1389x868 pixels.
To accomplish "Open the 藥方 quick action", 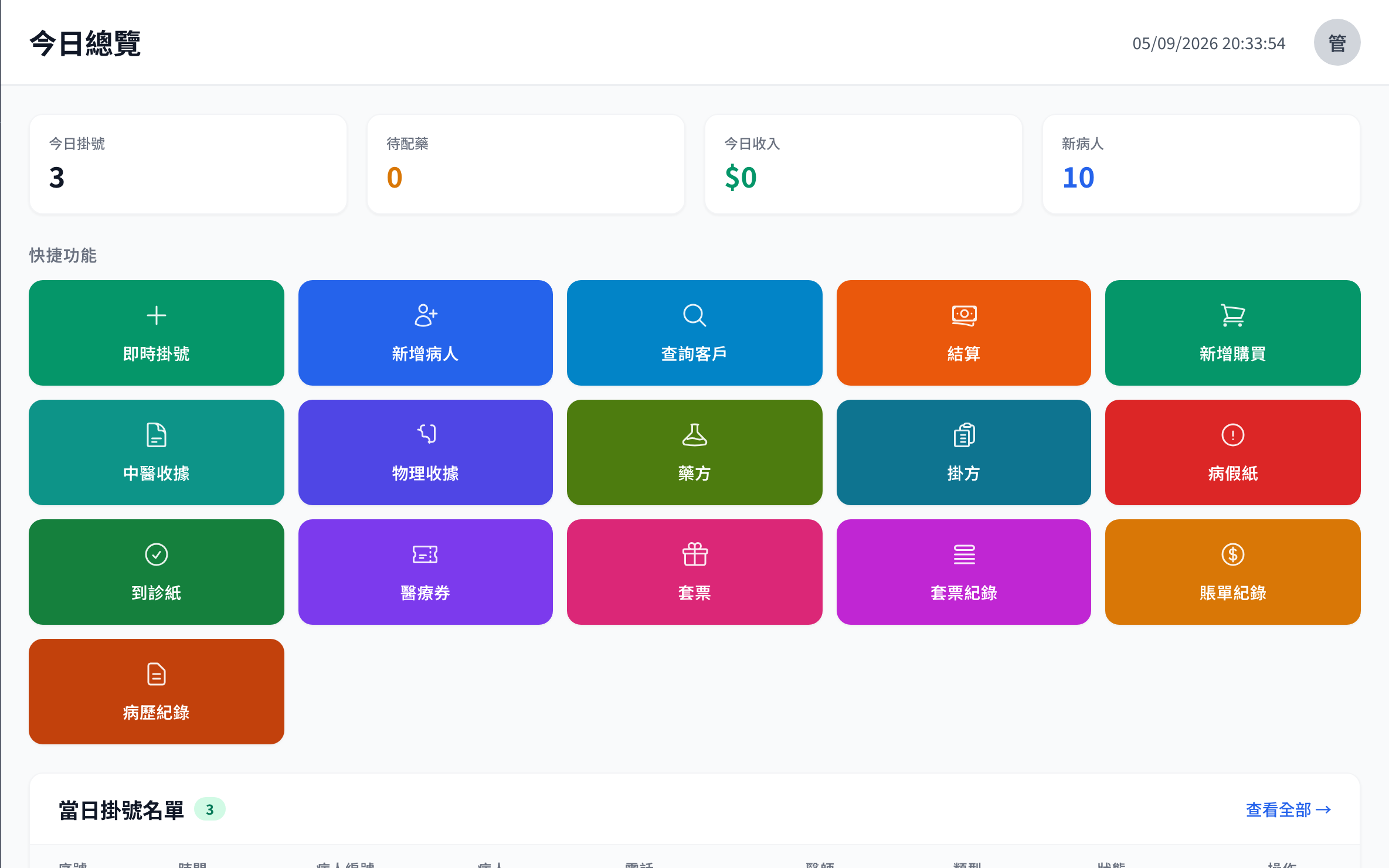I will [x=695, y=452].
